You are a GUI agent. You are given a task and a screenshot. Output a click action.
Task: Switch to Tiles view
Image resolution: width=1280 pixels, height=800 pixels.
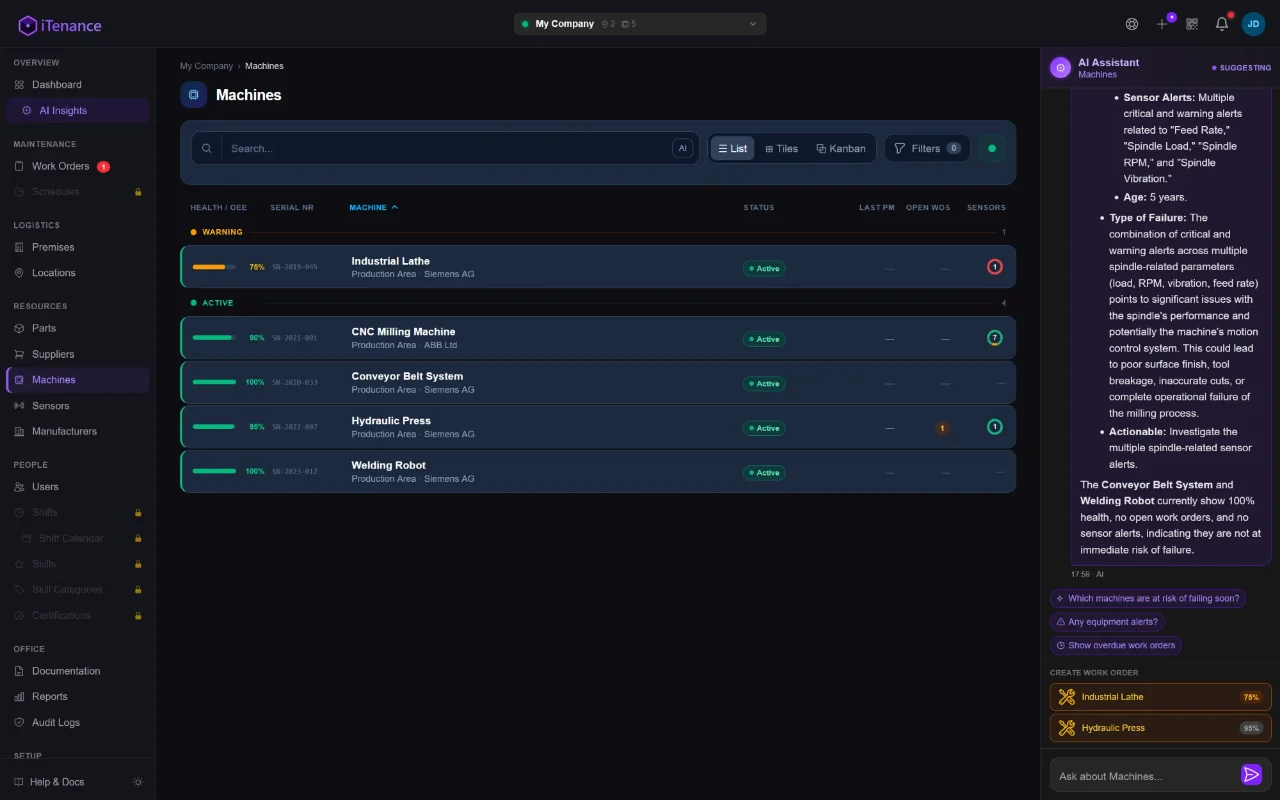click(781, 148)
